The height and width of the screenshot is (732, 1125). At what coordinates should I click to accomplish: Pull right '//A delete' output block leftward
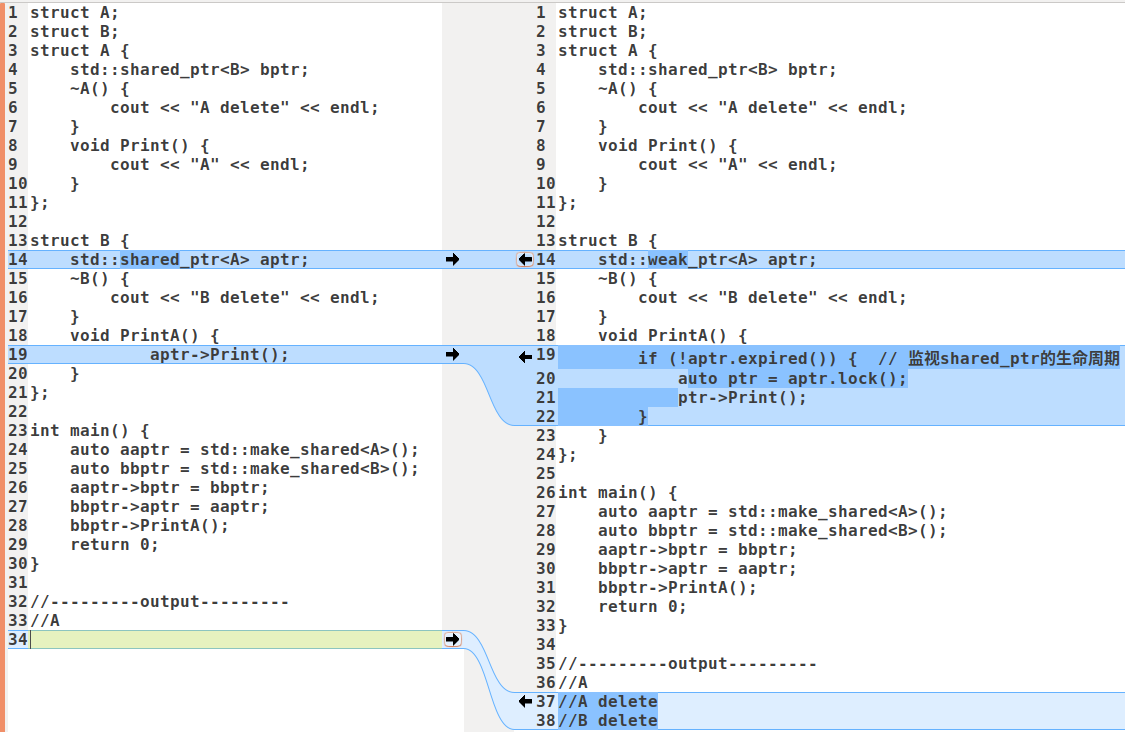click(x=525, y=702)
